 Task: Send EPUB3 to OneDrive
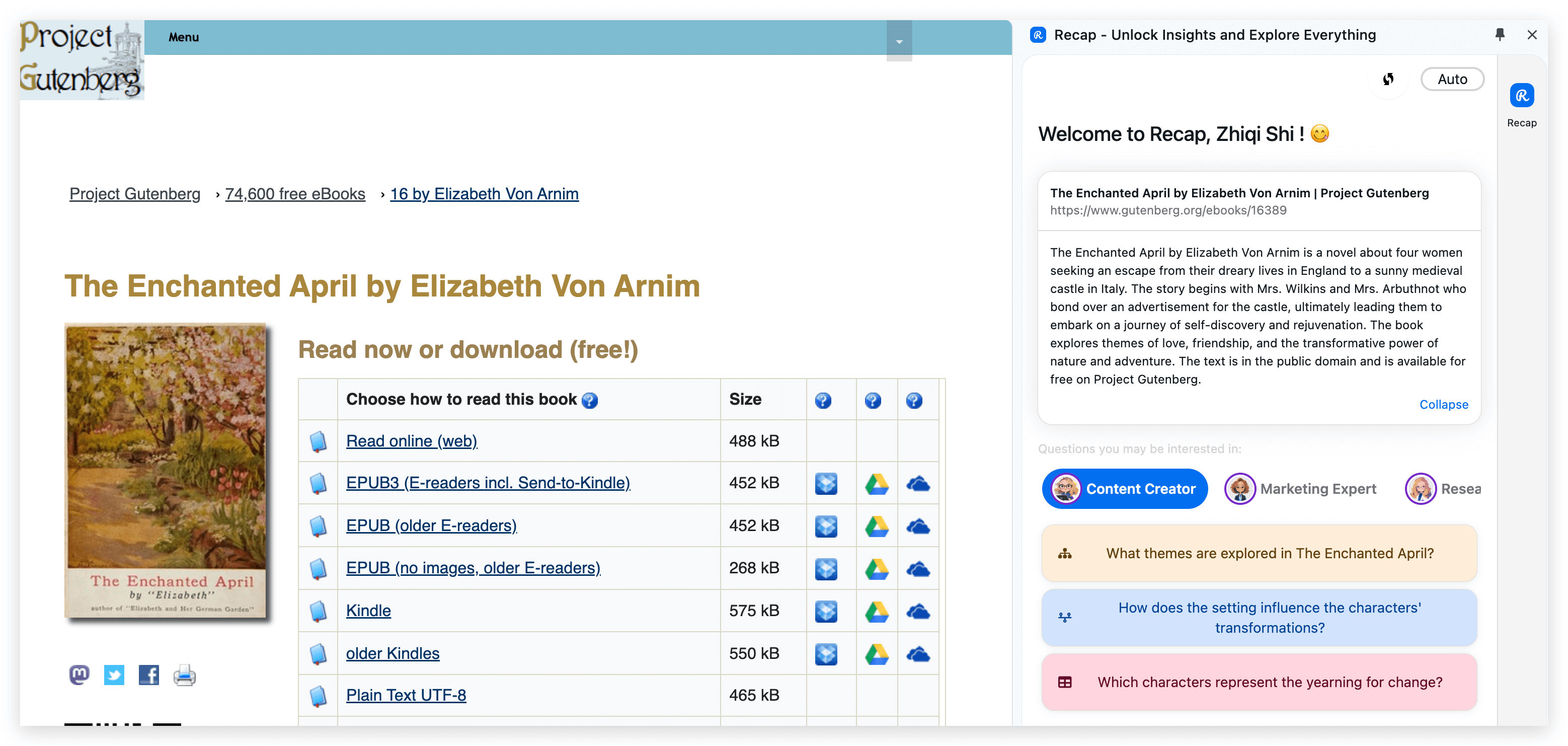click(x=918, y=484)
